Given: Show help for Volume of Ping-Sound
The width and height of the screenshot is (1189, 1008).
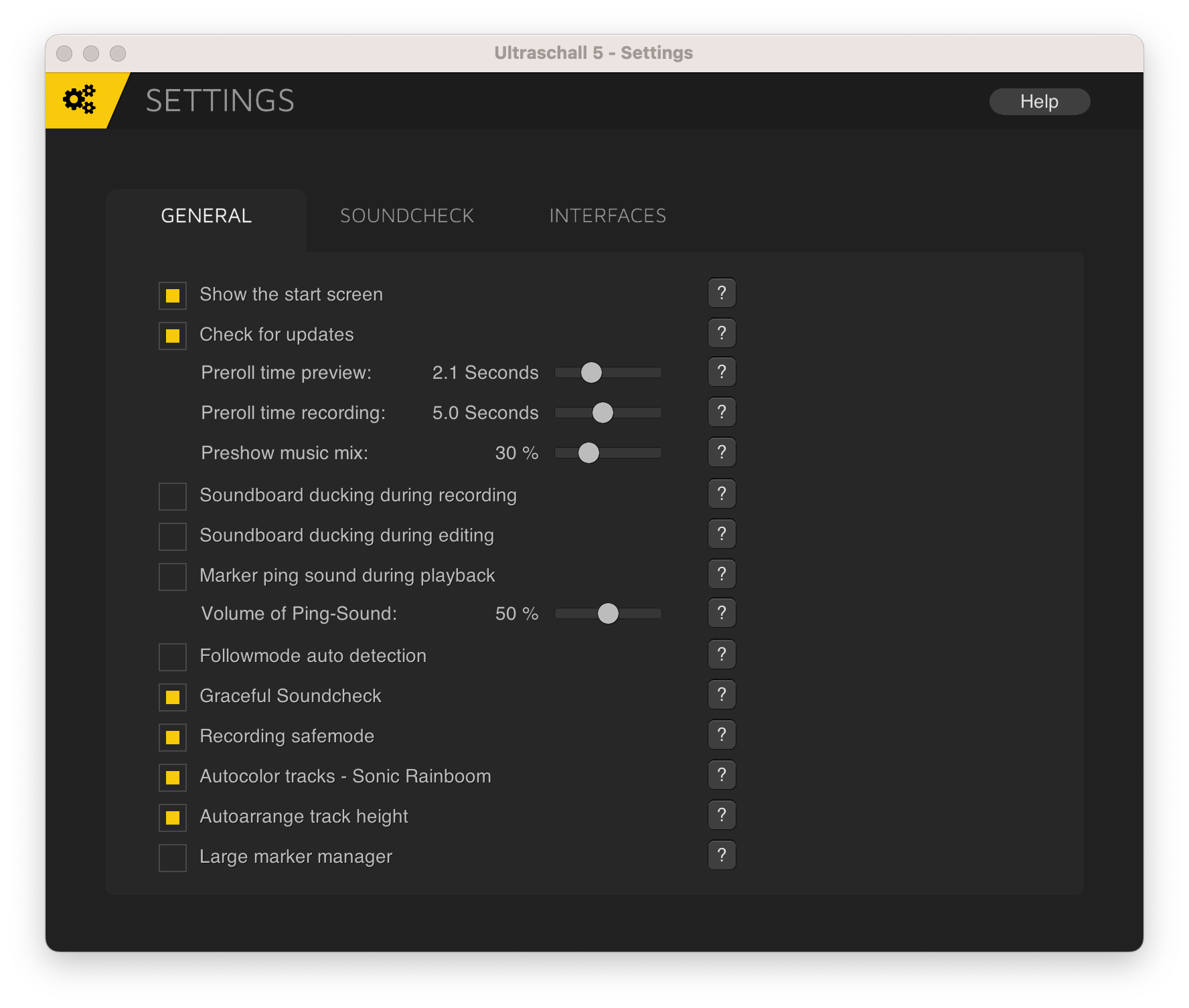Looking at the screenshot, I should point(722,613).
